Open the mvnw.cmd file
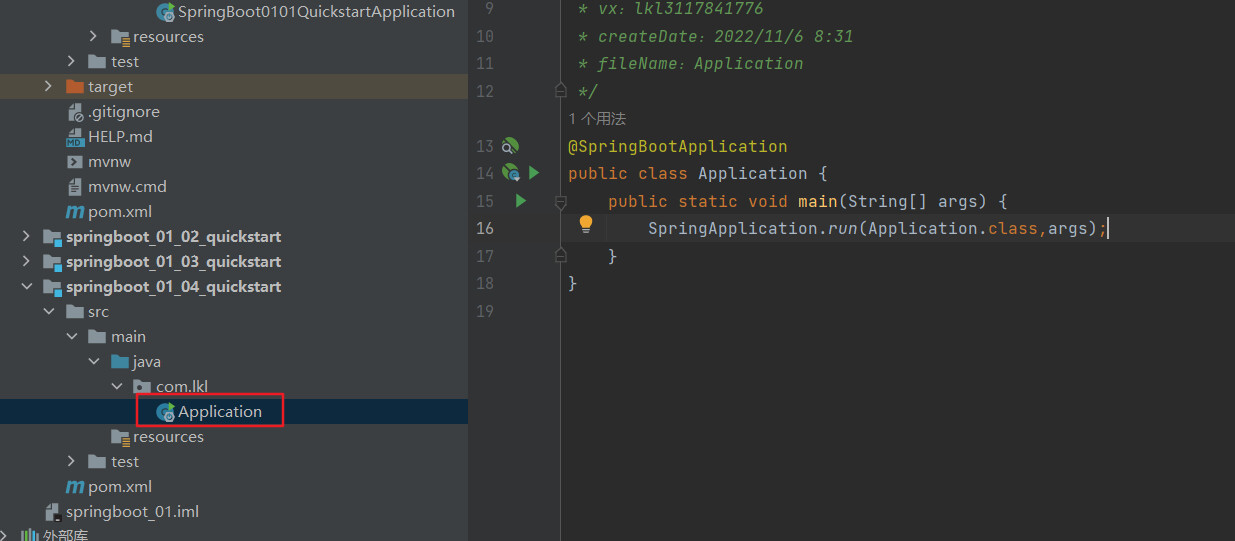 127,186
